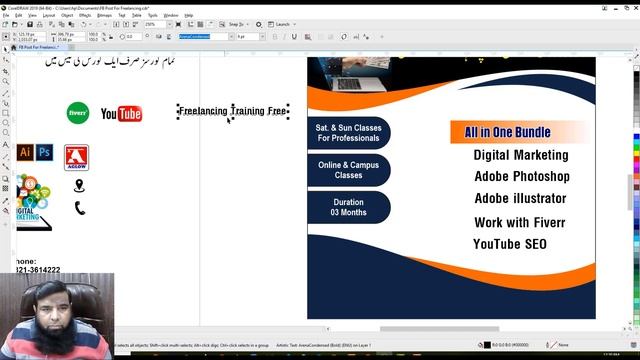Select the Rectangle tool in the toolbox
The height and width of the screenshot is (360, 640).
pos(5,113)
